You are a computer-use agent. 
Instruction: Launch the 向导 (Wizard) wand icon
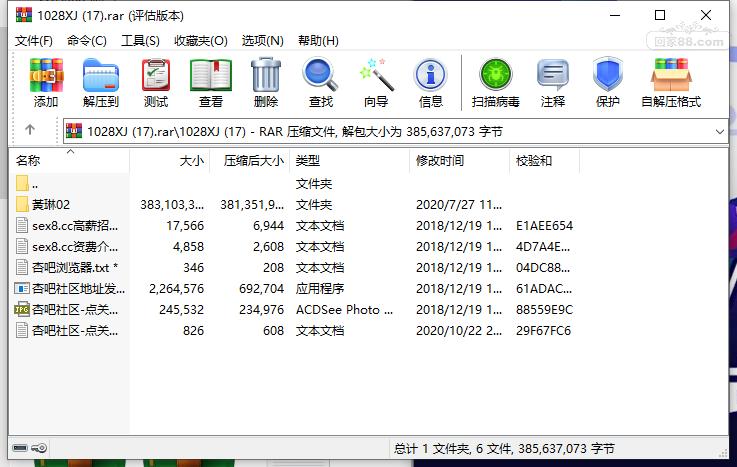[x=376, y=74]
